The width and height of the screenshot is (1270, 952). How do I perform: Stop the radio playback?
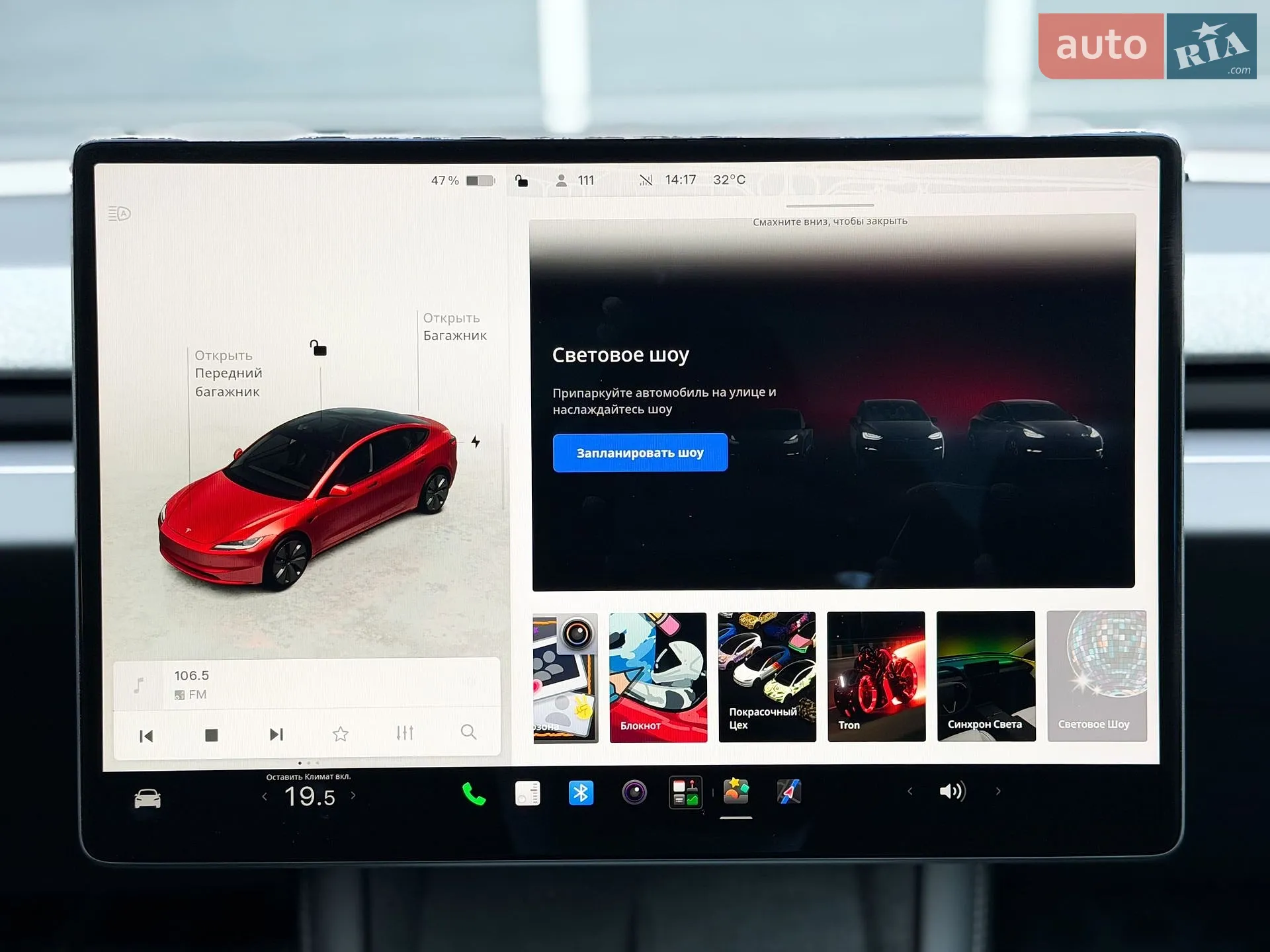coord(212,735)
